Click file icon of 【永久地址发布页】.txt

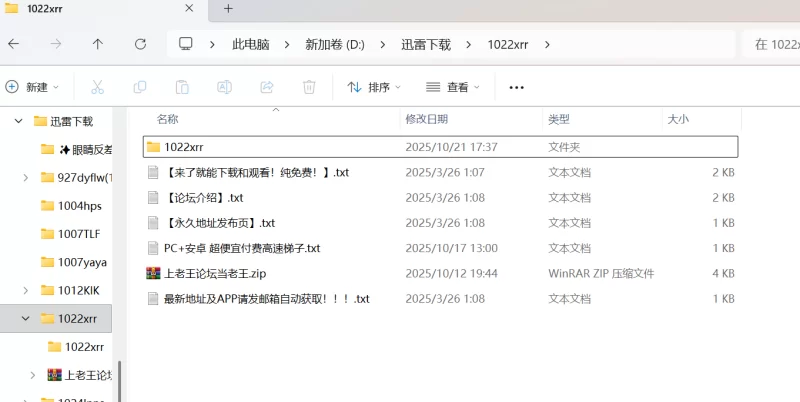click(153, 223)
